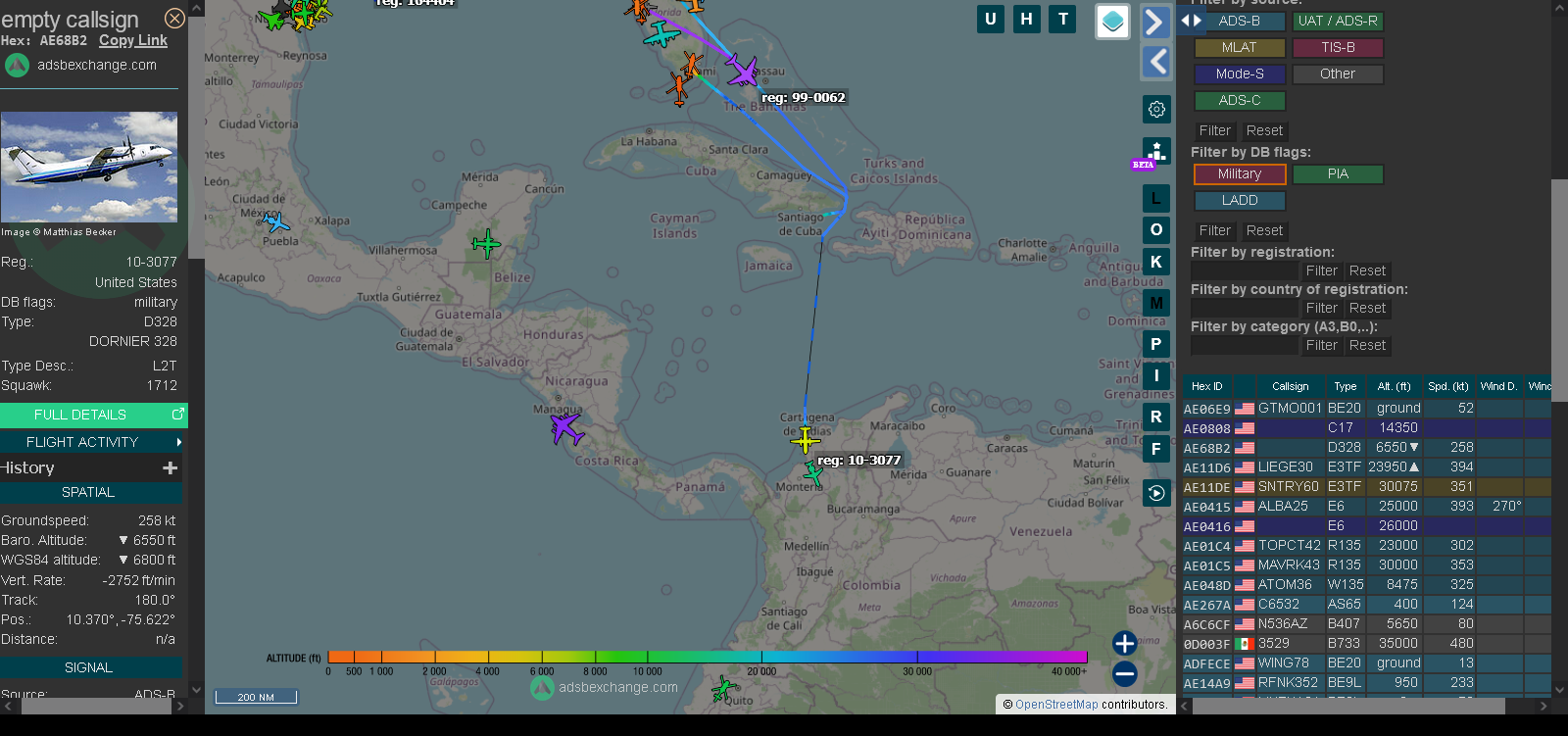The image size is (1568, 736).
Task: Select the purple aircraft near Managua
Action: 565,427
